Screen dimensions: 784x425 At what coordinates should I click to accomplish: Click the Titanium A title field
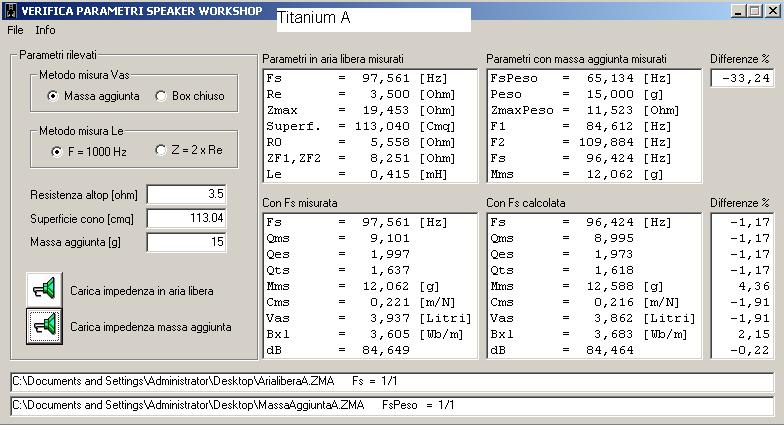(x=374, y=19)
